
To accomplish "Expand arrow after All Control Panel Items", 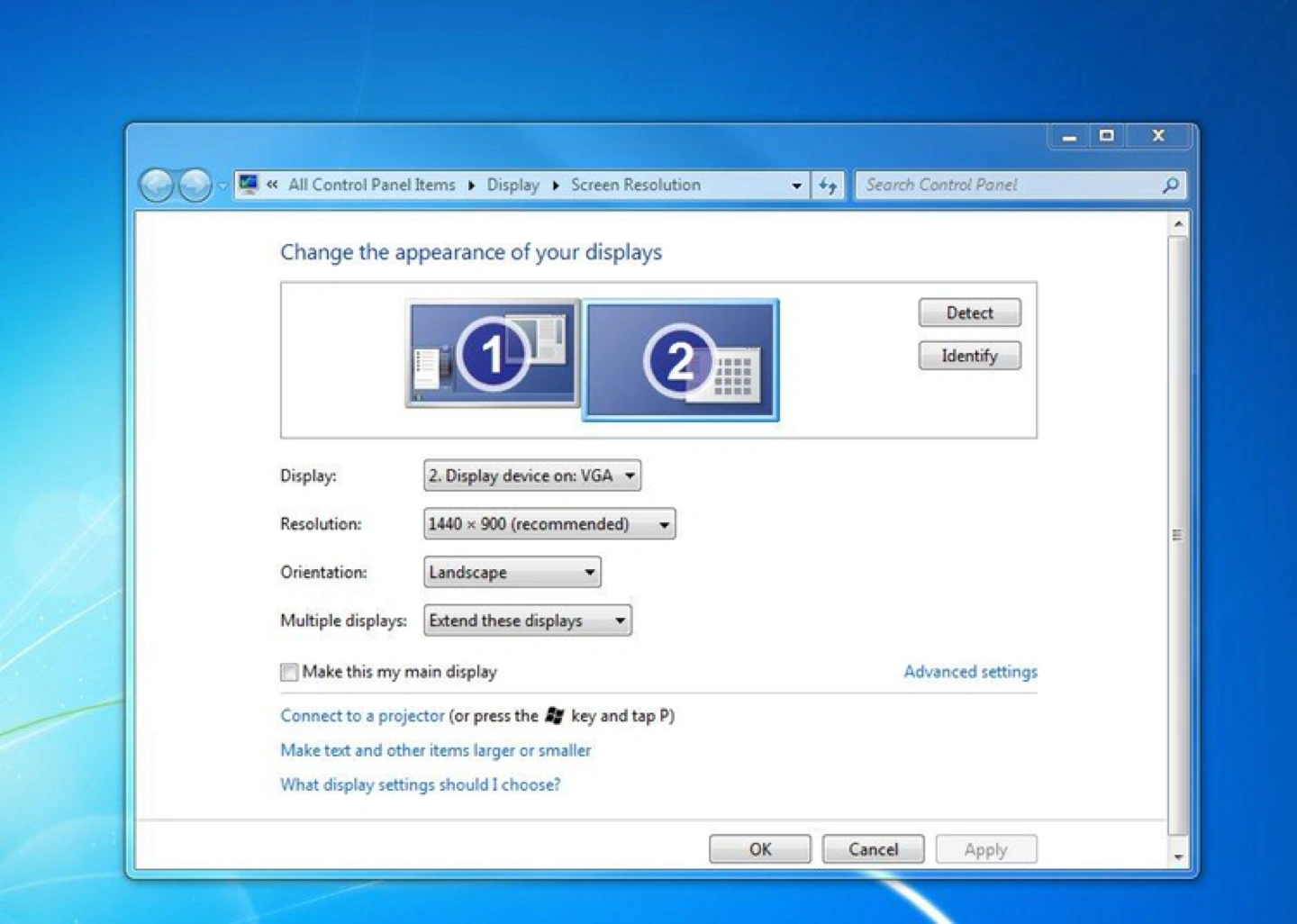I will coord(471,186).
